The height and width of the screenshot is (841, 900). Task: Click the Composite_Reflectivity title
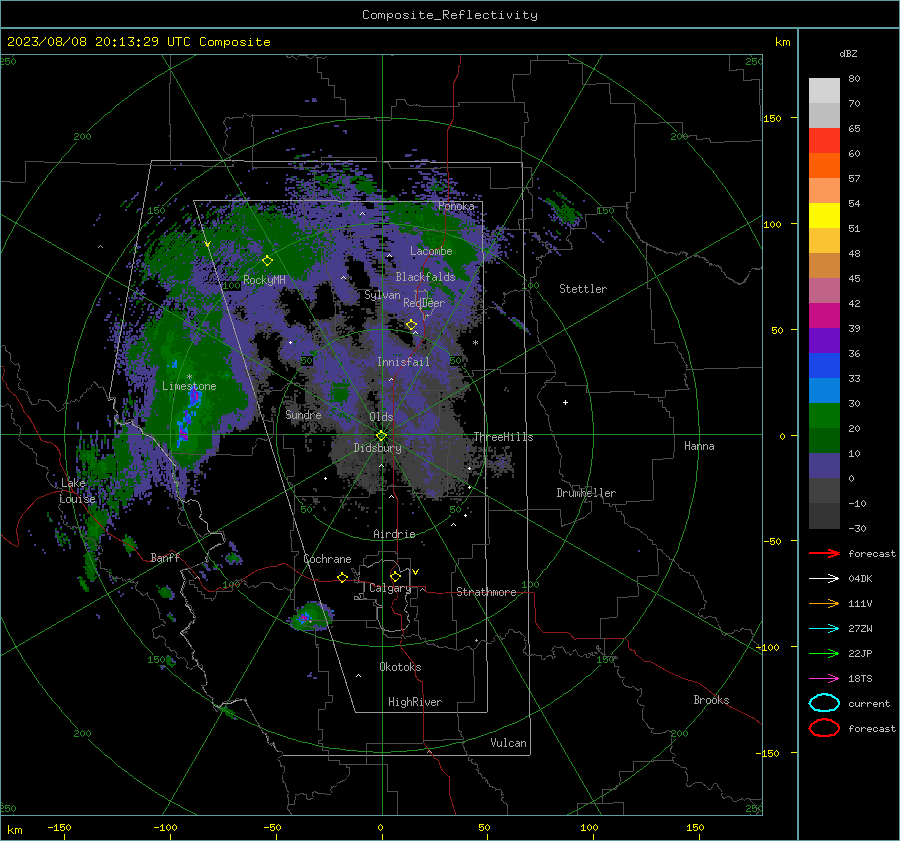click(x=450, y=15)
